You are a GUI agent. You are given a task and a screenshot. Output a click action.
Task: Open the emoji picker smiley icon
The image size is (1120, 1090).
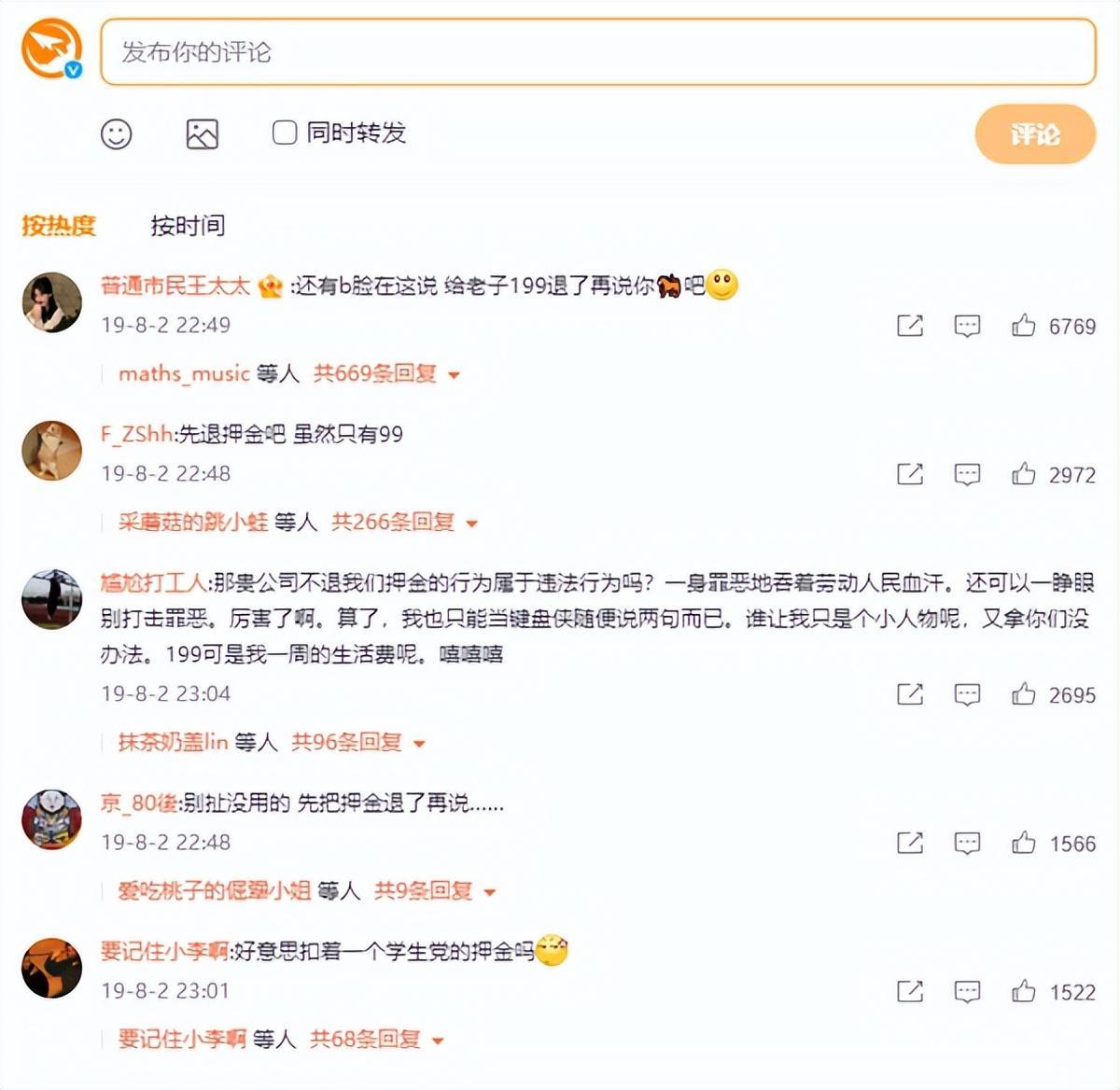click(x=117, y=134)
